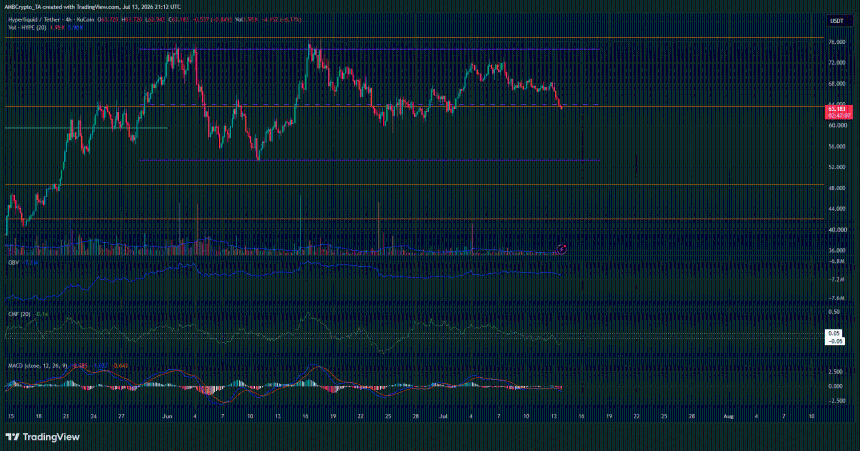Click the 60.000 price axis value
The height and width of the screenshot is (451, 860).
tap(836, 126)
